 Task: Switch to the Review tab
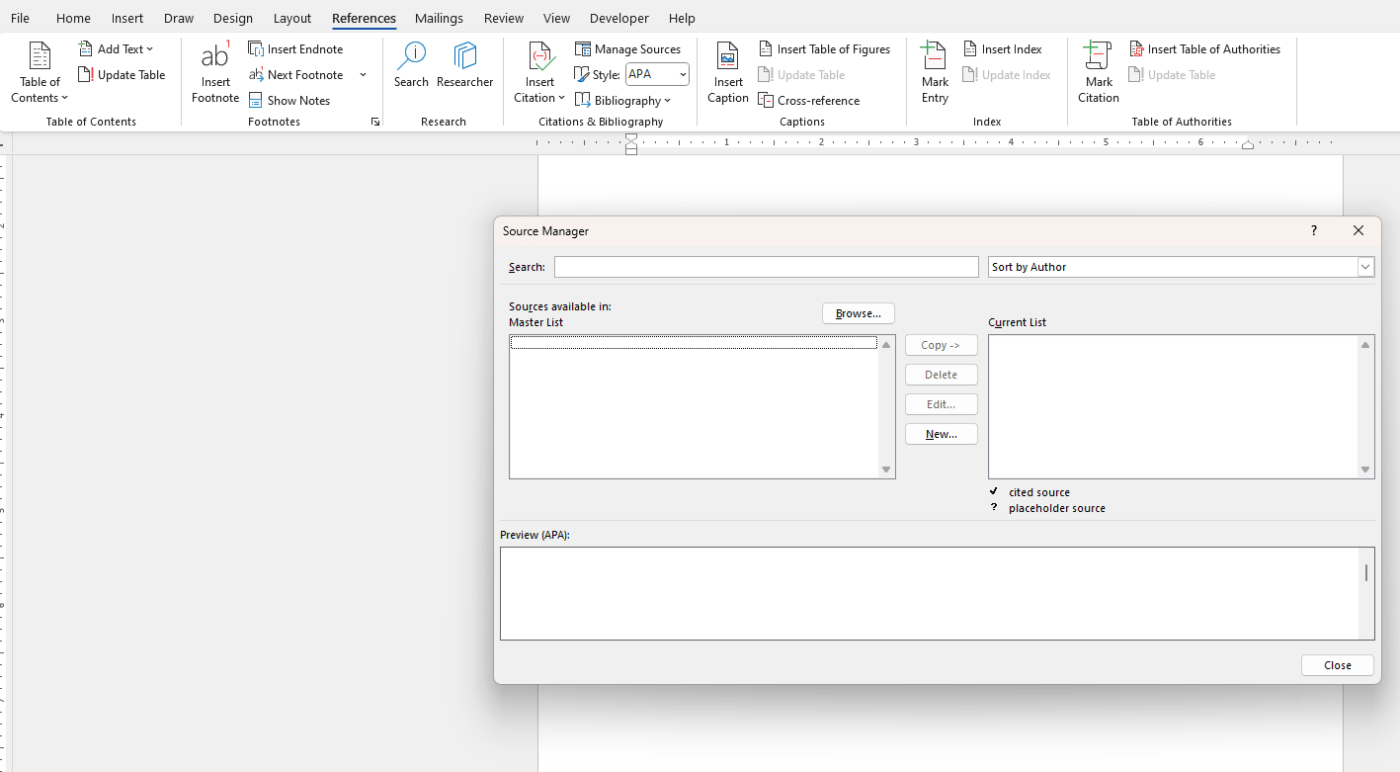click(x=503, y=18)
